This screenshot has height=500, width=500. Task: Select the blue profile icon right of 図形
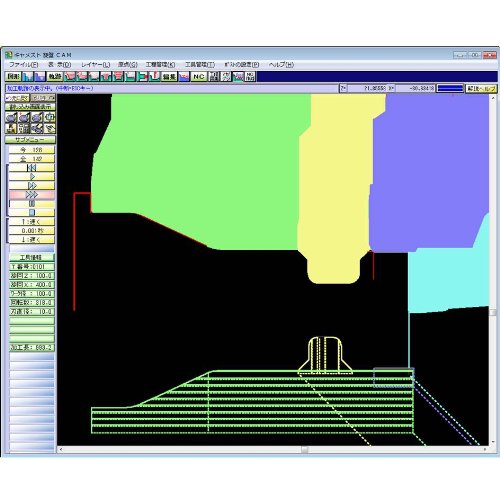coord(28,76)
